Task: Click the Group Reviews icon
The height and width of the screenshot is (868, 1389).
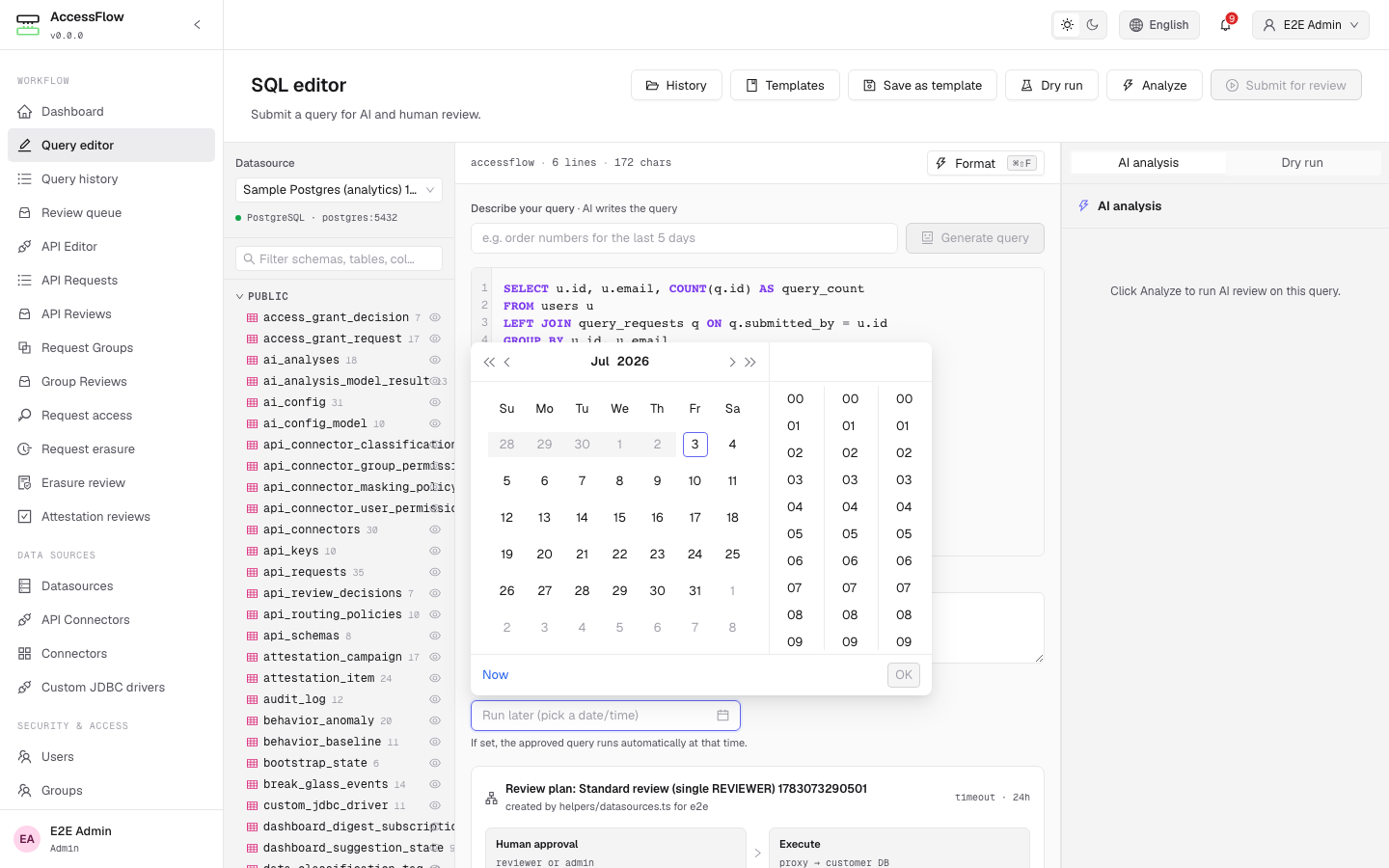Action: coord(25,381)
